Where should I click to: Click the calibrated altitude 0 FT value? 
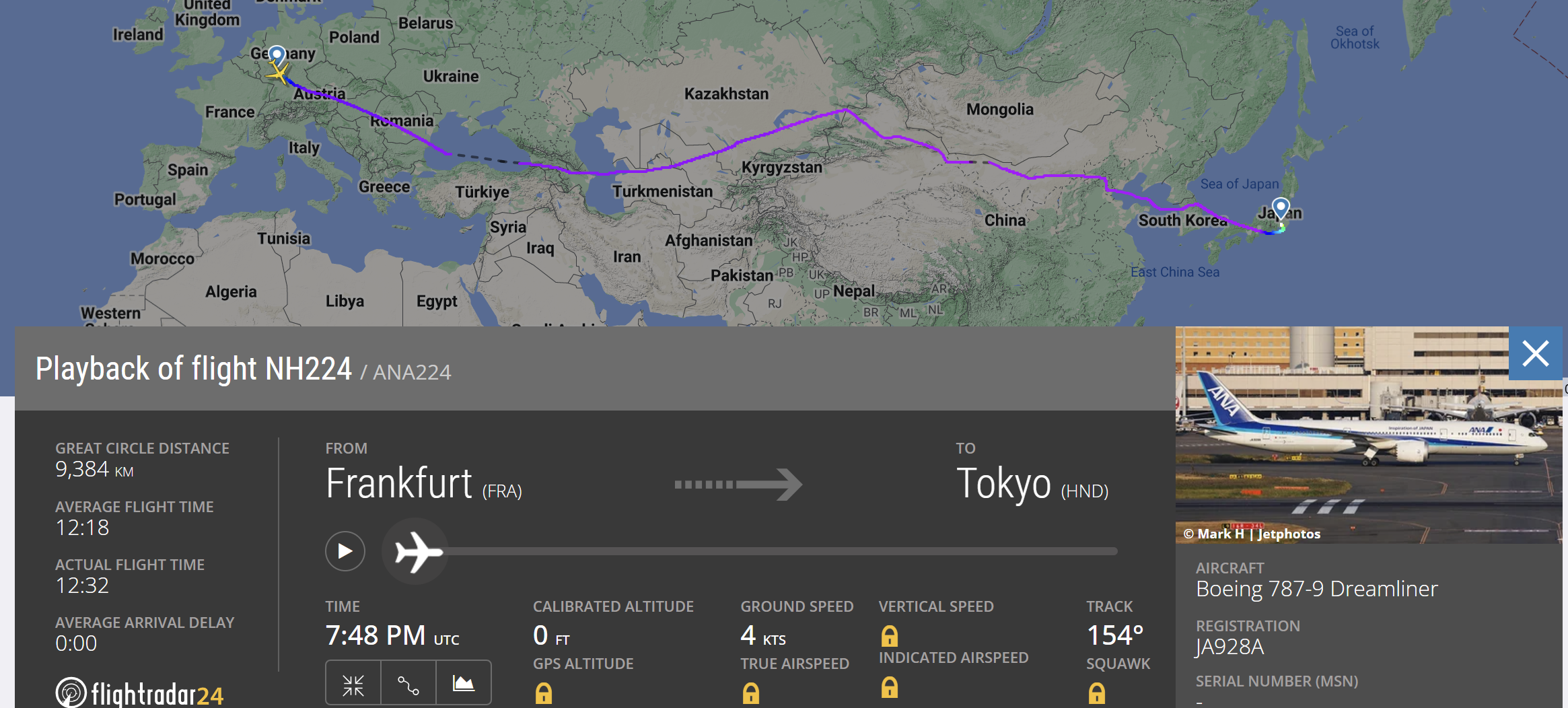(551, 635)
